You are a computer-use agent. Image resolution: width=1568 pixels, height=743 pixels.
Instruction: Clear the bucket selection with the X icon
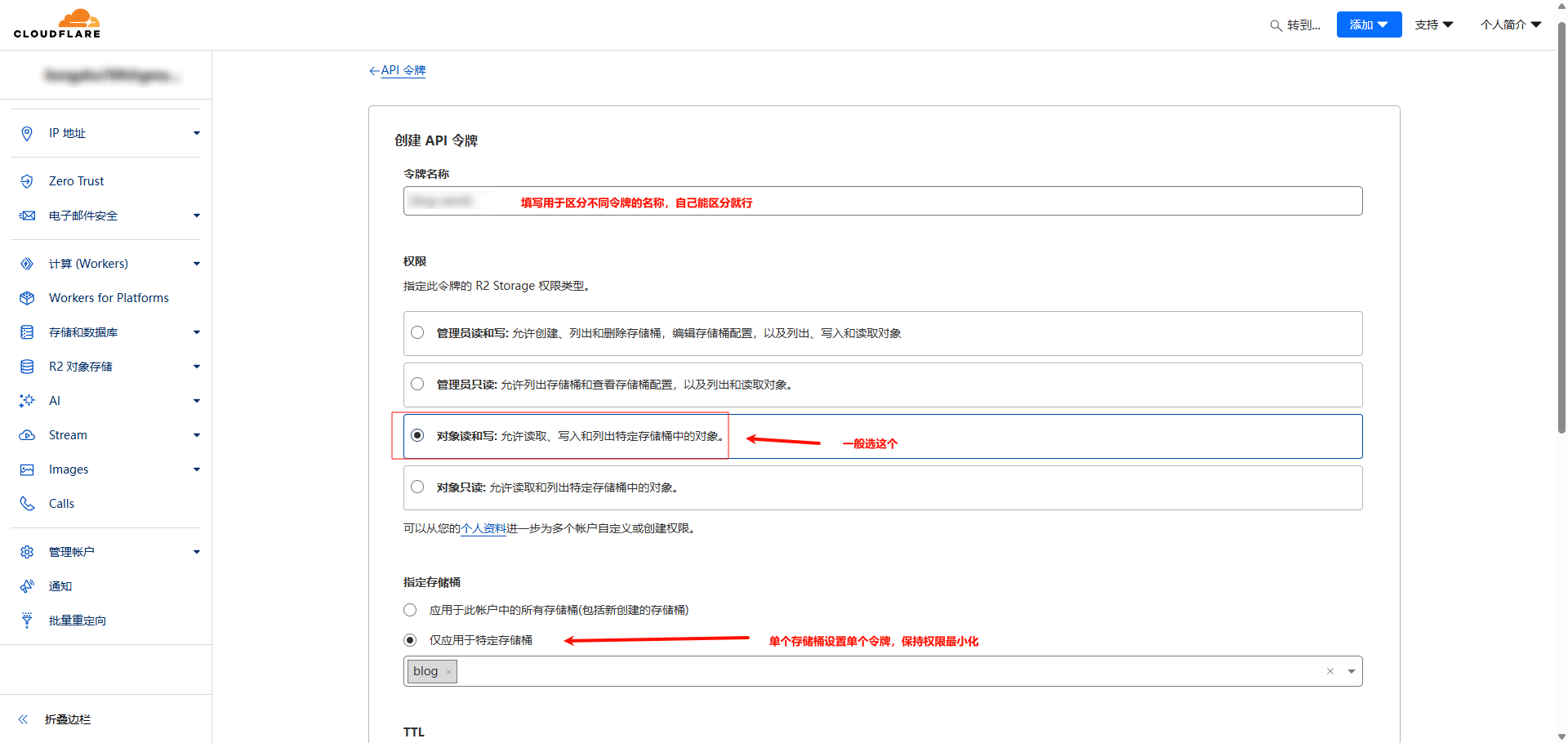click(x=1330, y=671)
